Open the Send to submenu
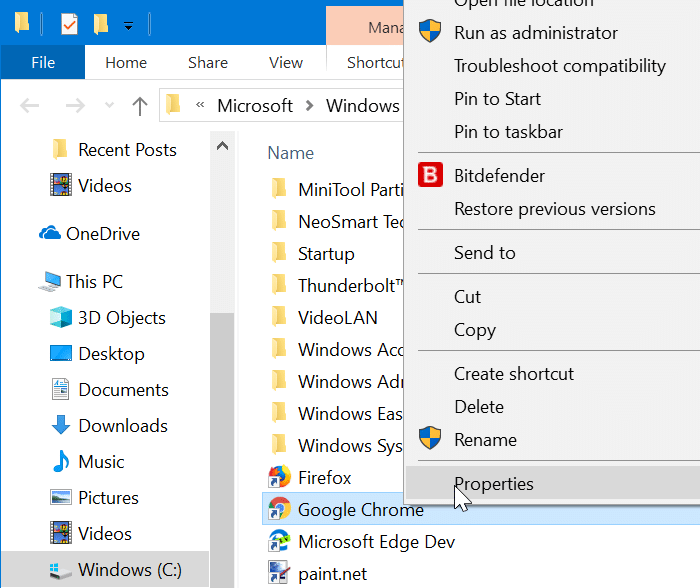 pos(553,253)
